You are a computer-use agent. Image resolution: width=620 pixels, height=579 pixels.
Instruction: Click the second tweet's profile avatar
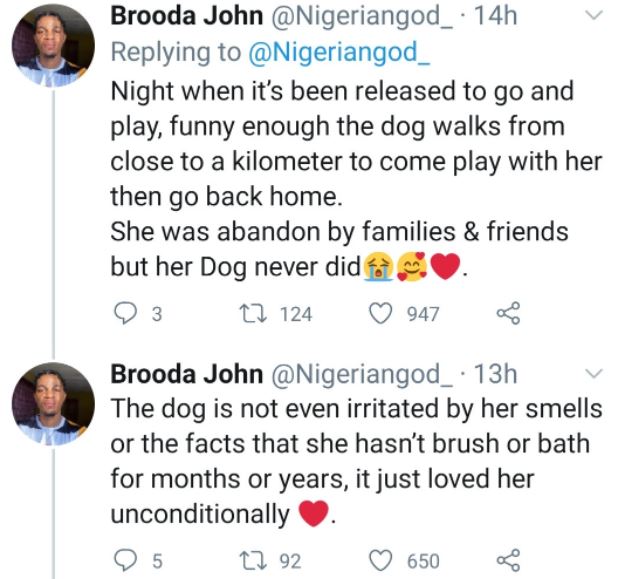[51, 402]
